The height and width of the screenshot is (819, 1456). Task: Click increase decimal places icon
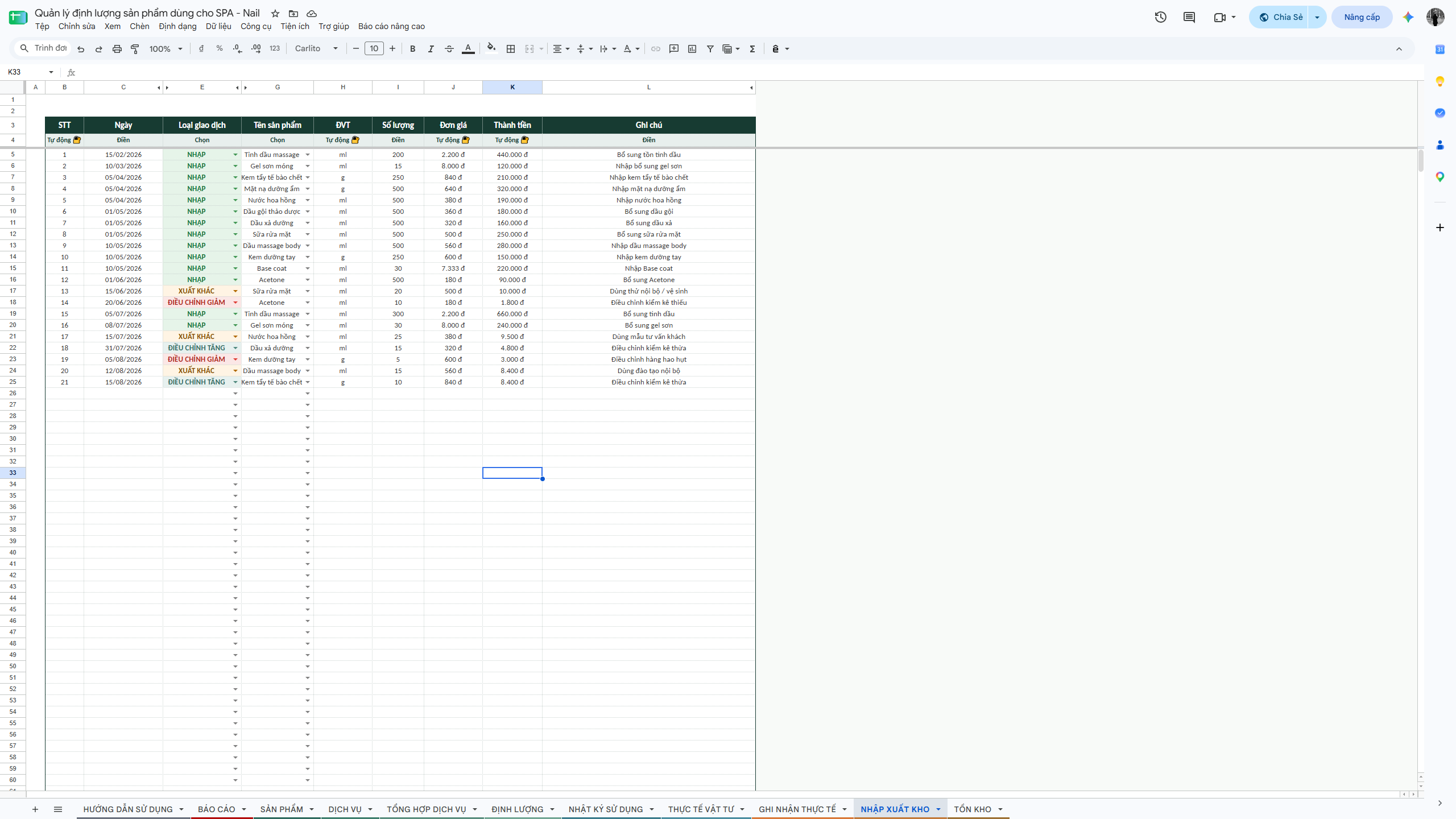(x=256, y=49)
